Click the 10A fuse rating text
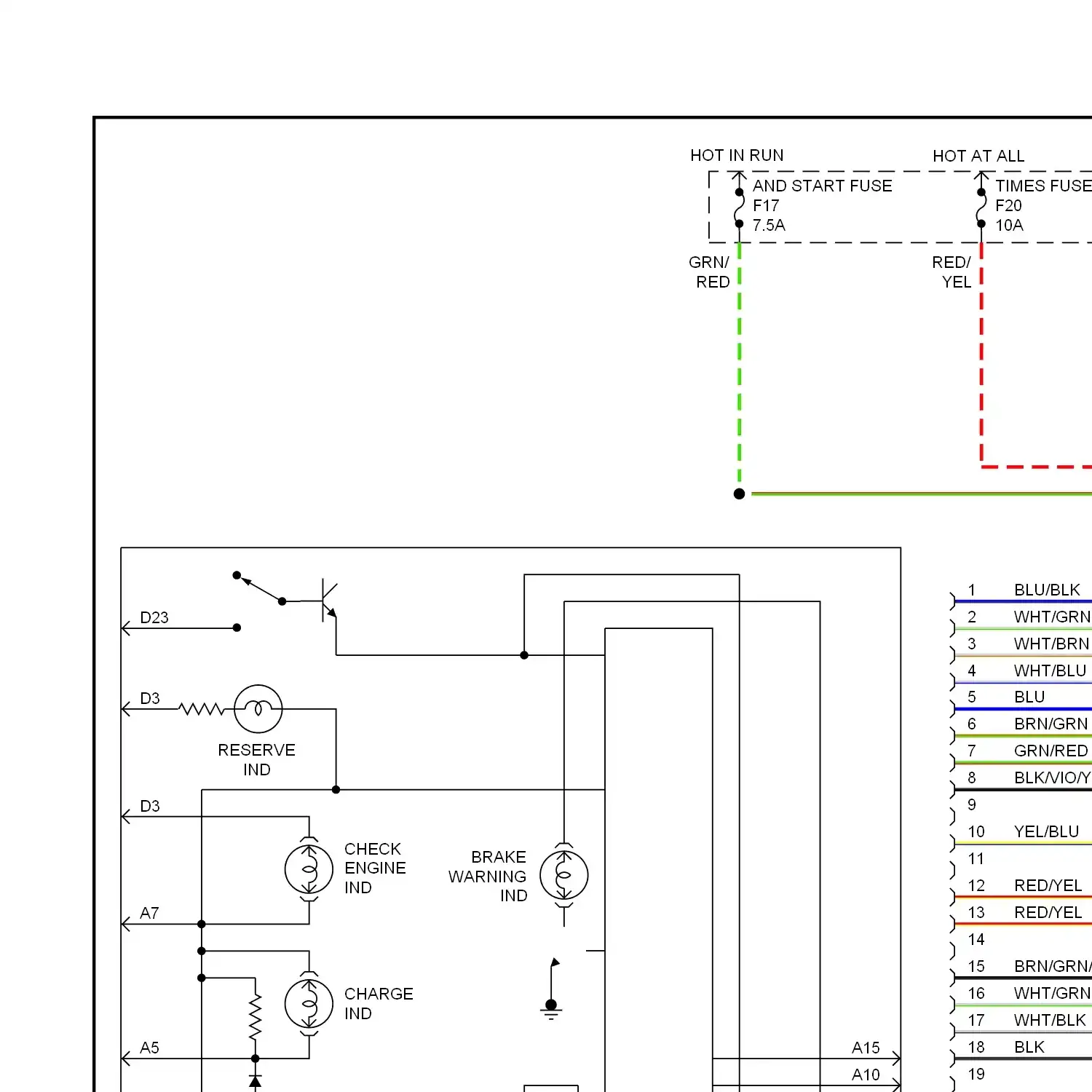The height and width of the screenshot is (1092, 1092). tap(1009, 225)
